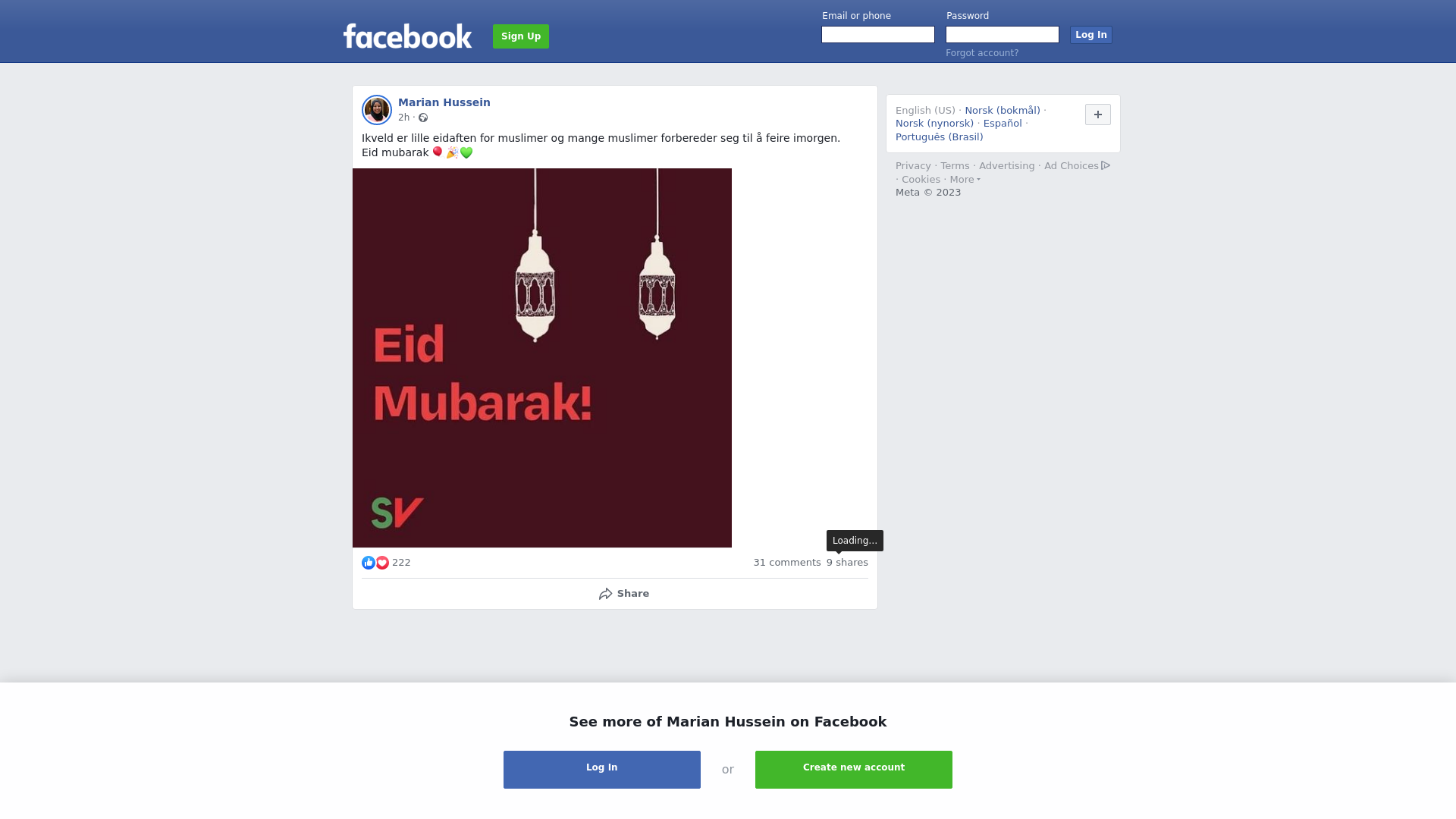This screenshot has width=1456, height=819.
Task: Click the Create new account button
Action: (854, 770)
